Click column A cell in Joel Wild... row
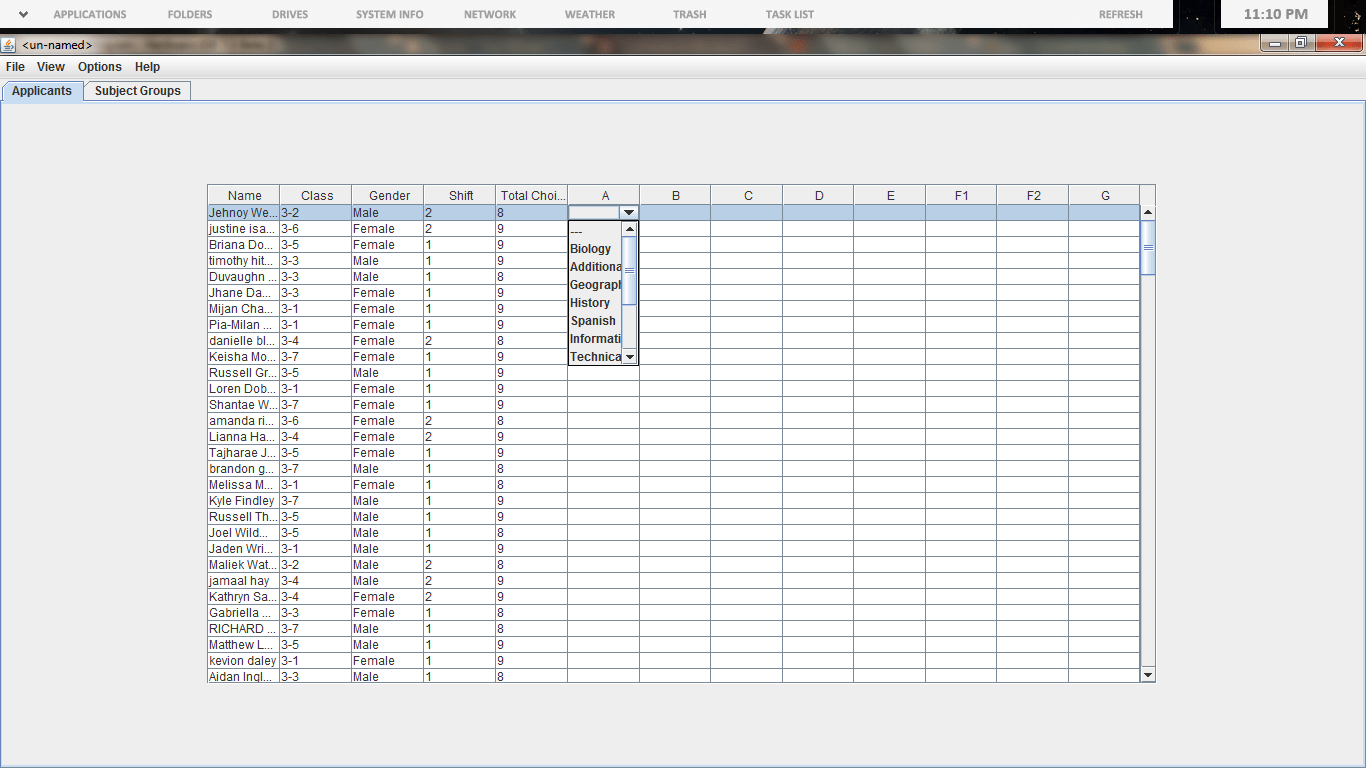The height and width of the screenshot is (768, 1366). point(604,533)
